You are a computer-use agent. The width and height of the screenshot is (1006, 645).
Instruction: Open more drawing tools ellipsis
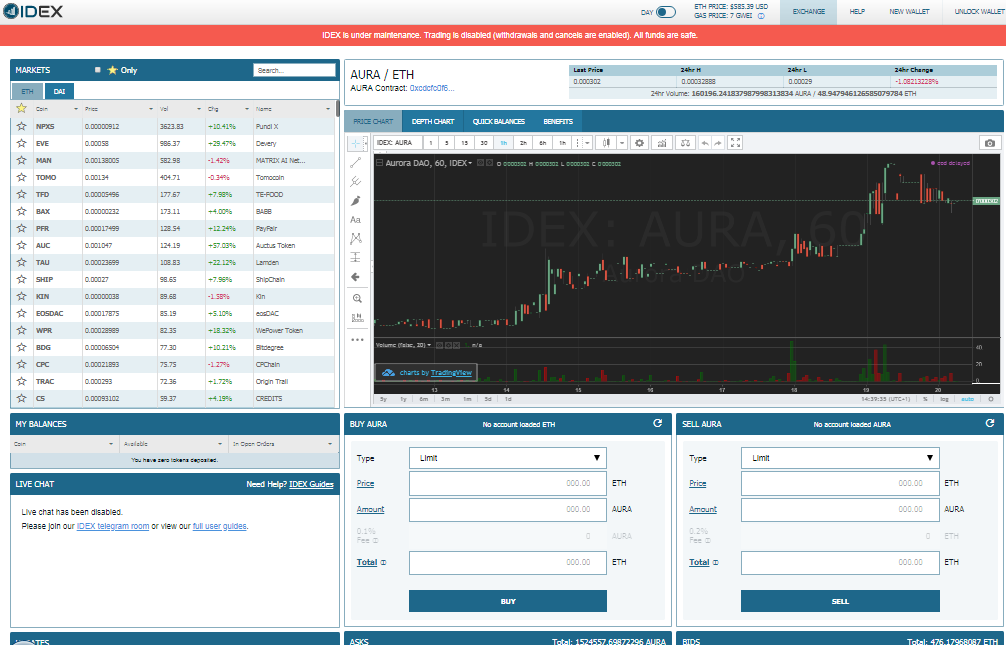coord(357,340)
